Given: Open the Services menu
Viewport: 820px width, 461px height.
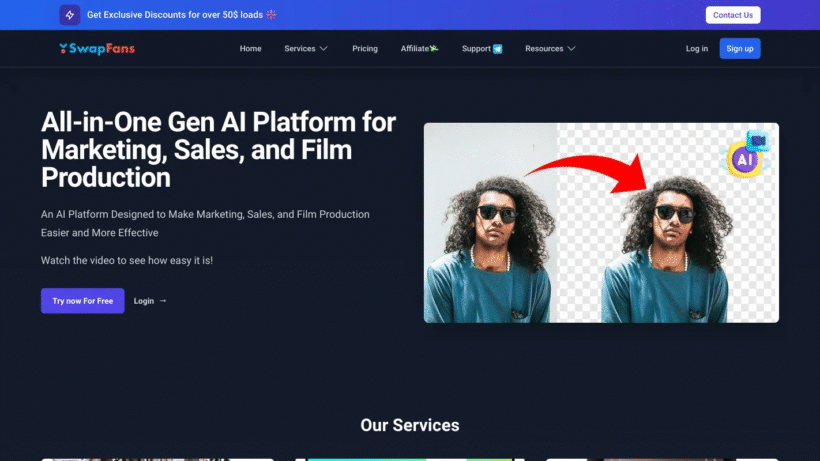Looking at the screenshot, I should tap(306, 49).
